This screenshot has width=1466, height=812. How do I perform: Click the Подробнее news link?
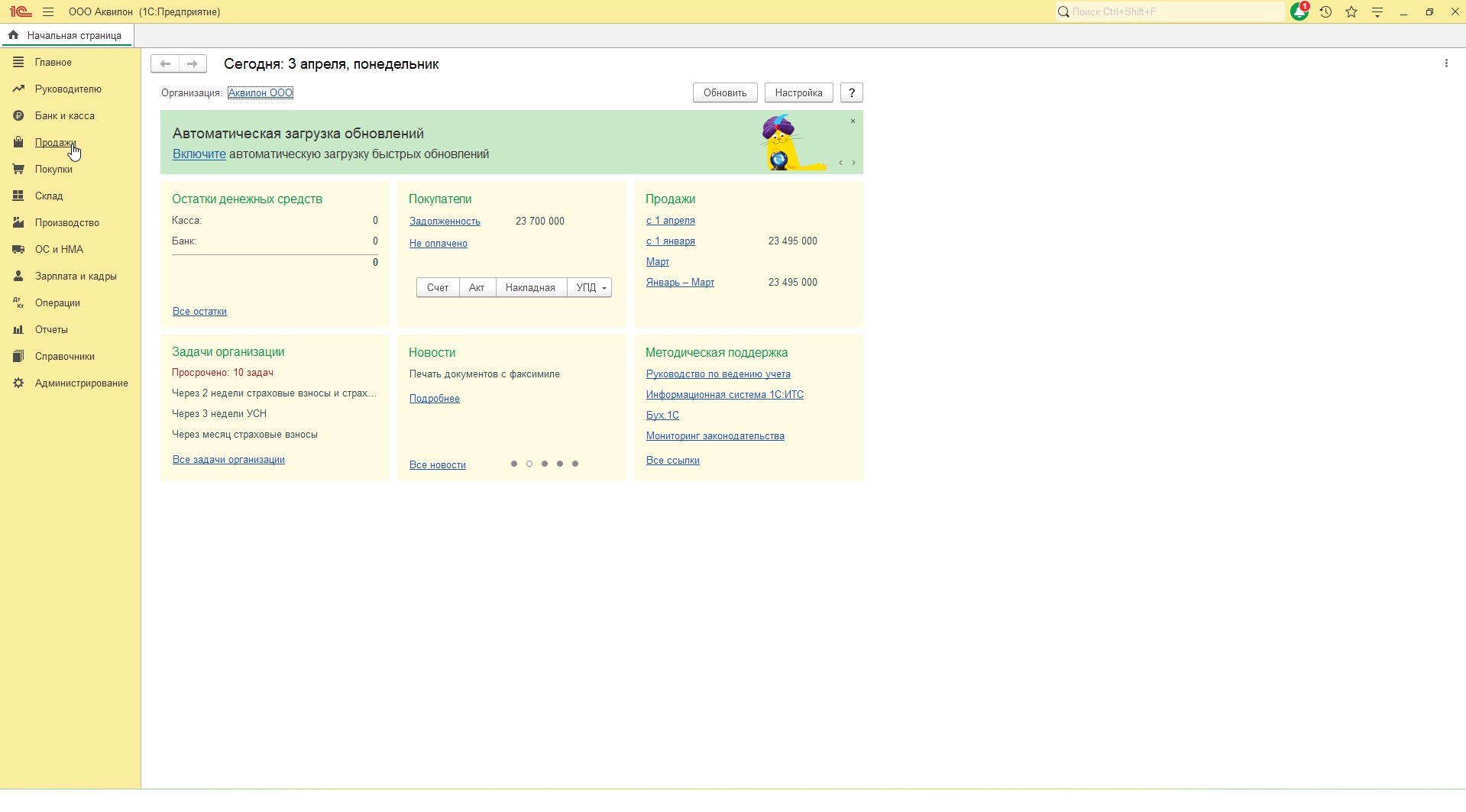click(x=435, y=398)
